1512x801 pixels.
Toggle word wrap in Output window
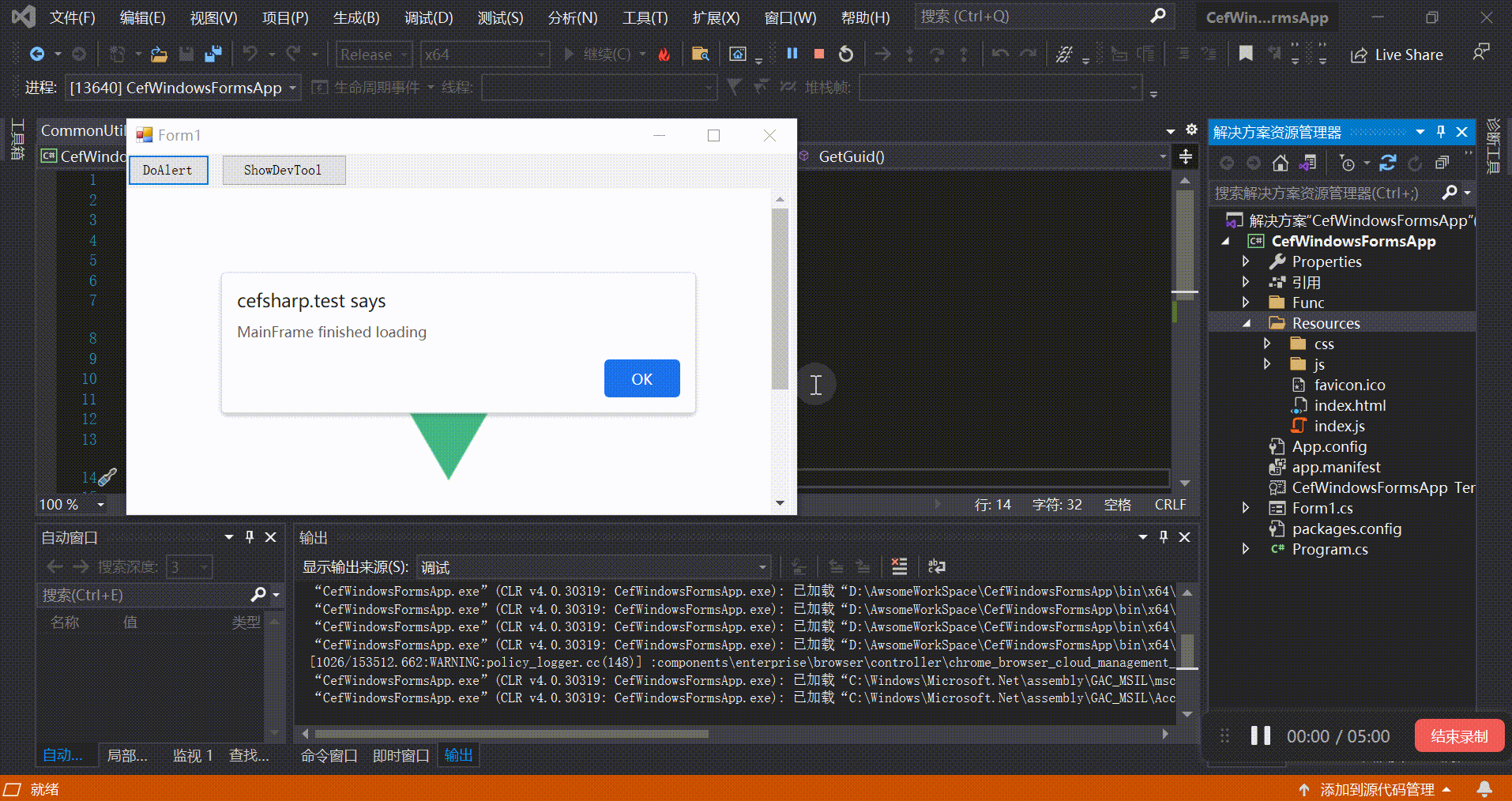coord(937,566)
